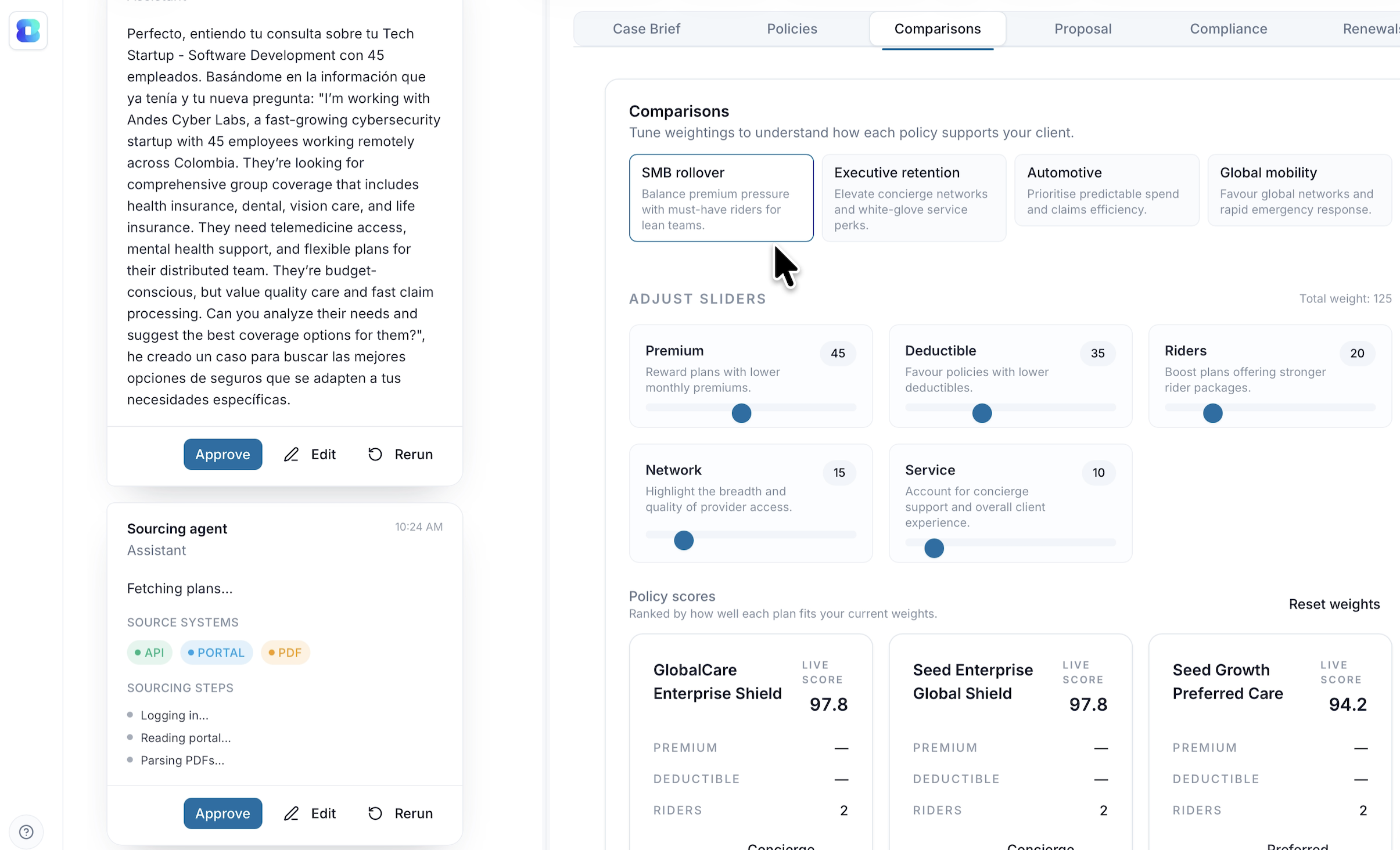1400x850 pixels.
Task: Select the SMB rollover preset card
Action: coord(721,197)
